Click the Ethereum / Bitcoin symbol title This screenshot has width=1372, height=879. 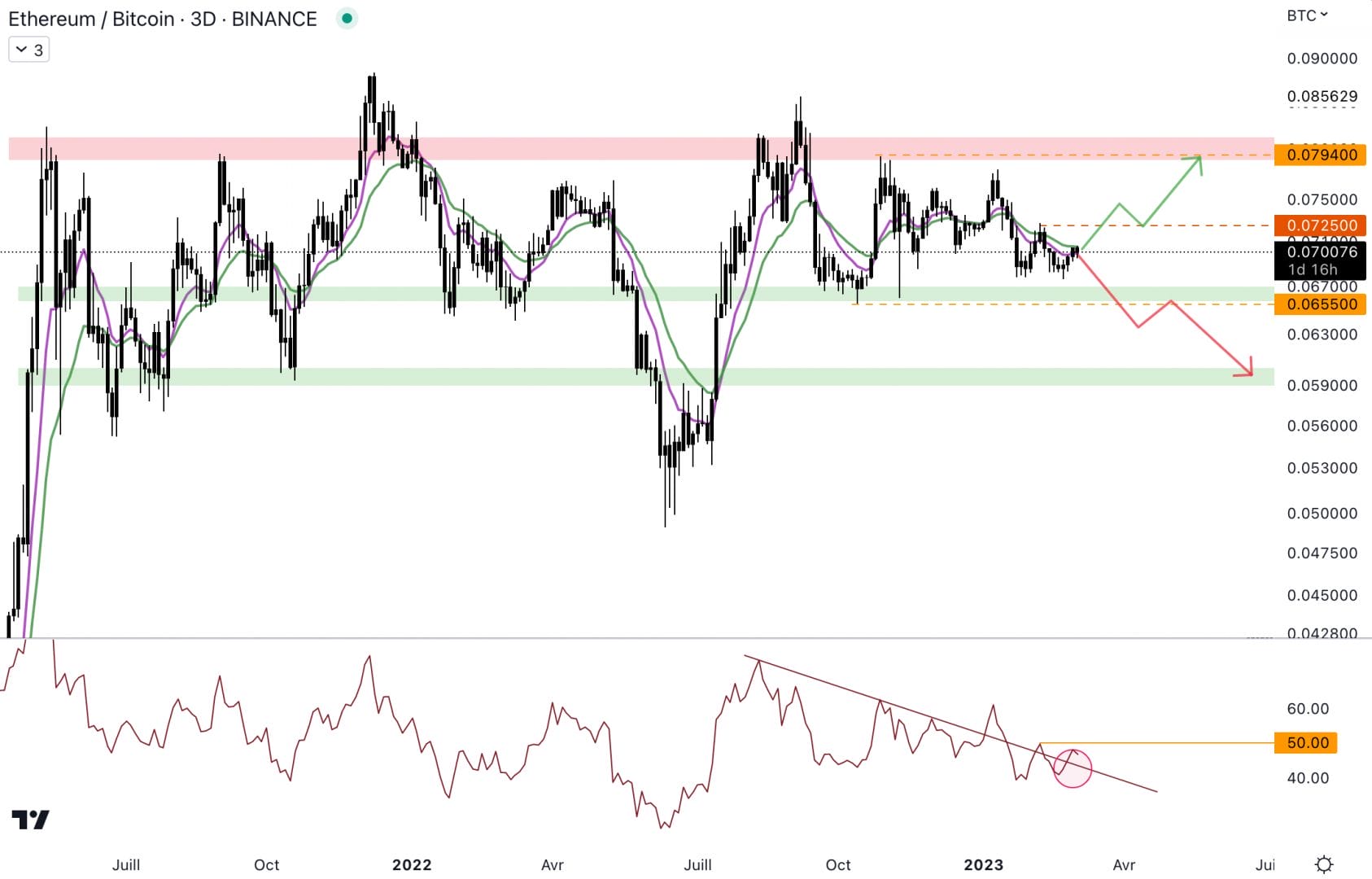click(163, 19)
